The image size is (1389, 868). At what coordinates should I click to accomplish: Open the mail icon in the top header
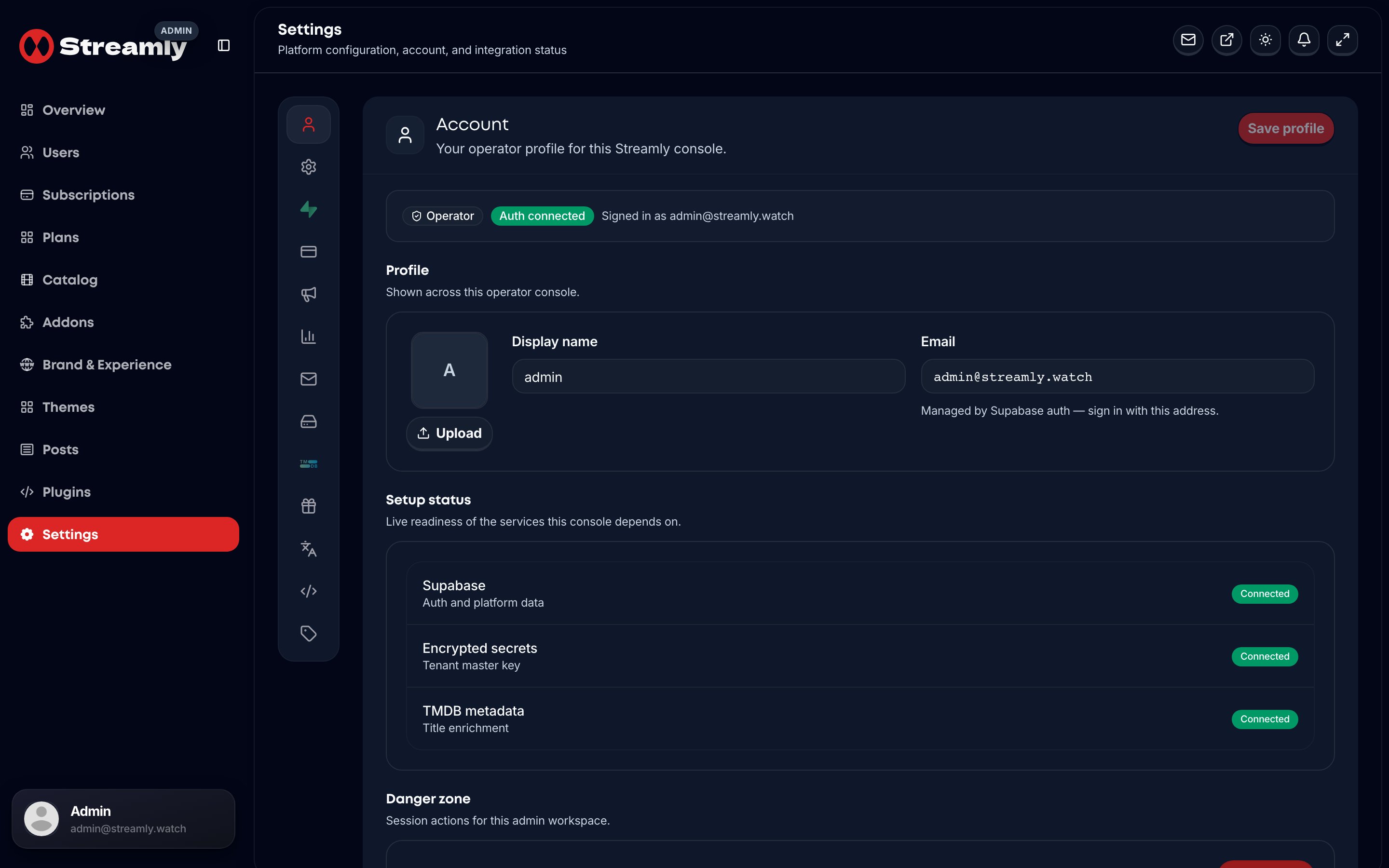pyautogui.click(x=1188, y=40)
